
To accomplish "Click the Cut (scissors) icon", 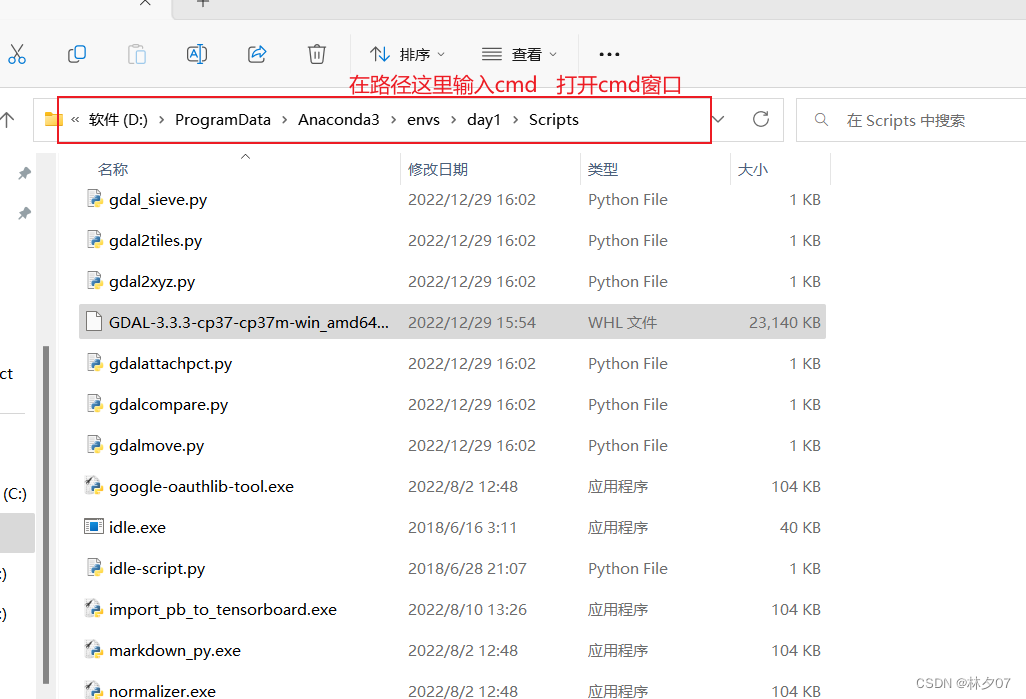I will point(17,54).
